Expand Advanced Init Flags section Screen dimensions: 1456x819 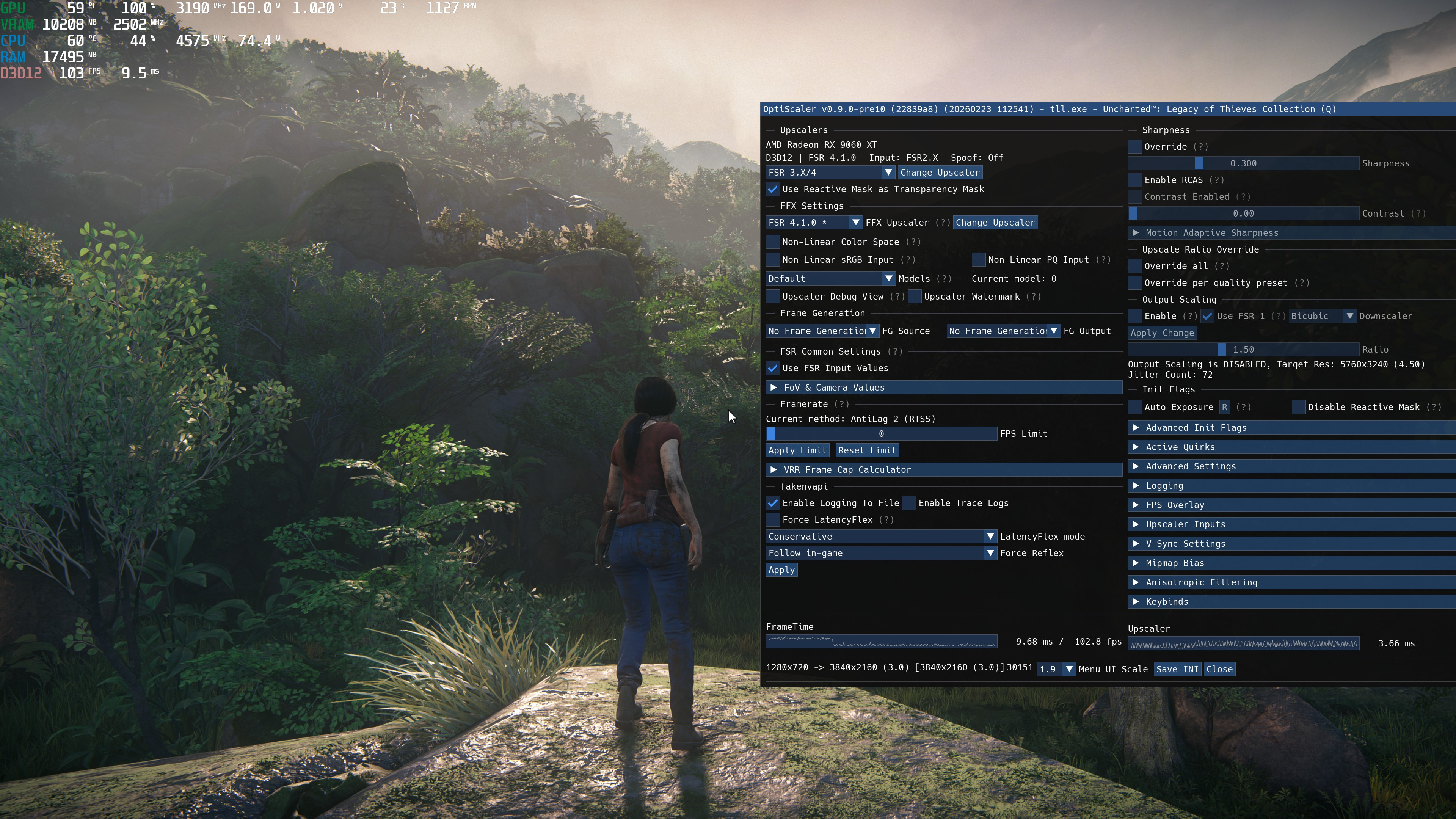[1292, 428]
